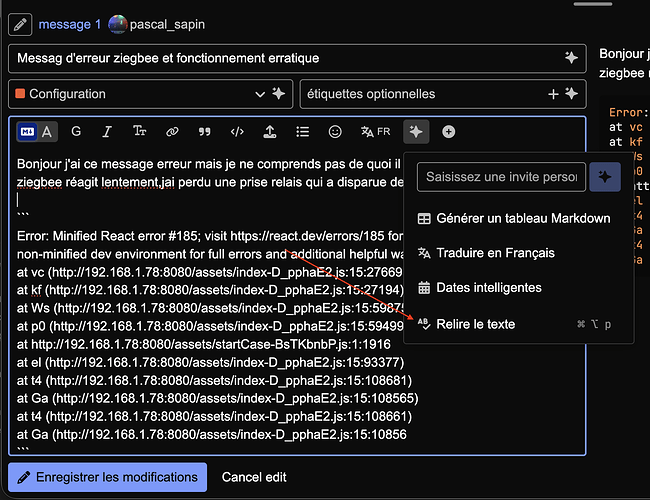Click the underlined word 'ziegbee' in editor
650x500 pixels.
[x=39, y=182]
